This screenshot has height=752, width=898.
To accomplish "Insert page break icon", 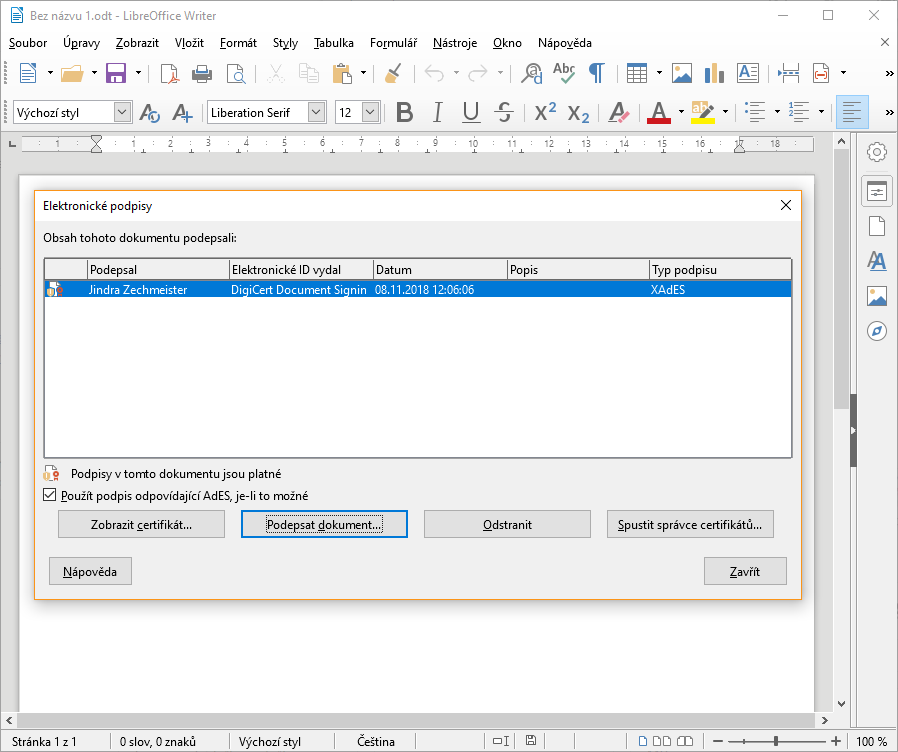I will coord(789,73).
